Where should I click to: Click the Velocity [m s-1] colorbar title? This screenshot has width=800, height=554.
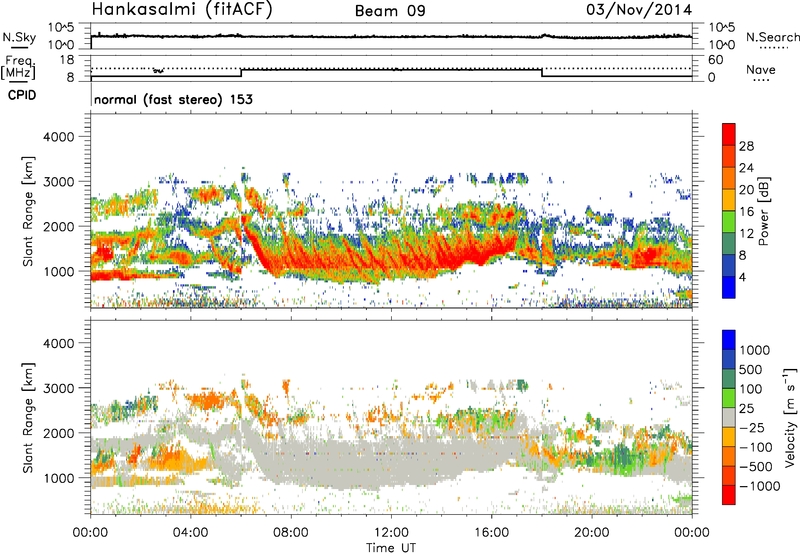(x=790, y=417)
